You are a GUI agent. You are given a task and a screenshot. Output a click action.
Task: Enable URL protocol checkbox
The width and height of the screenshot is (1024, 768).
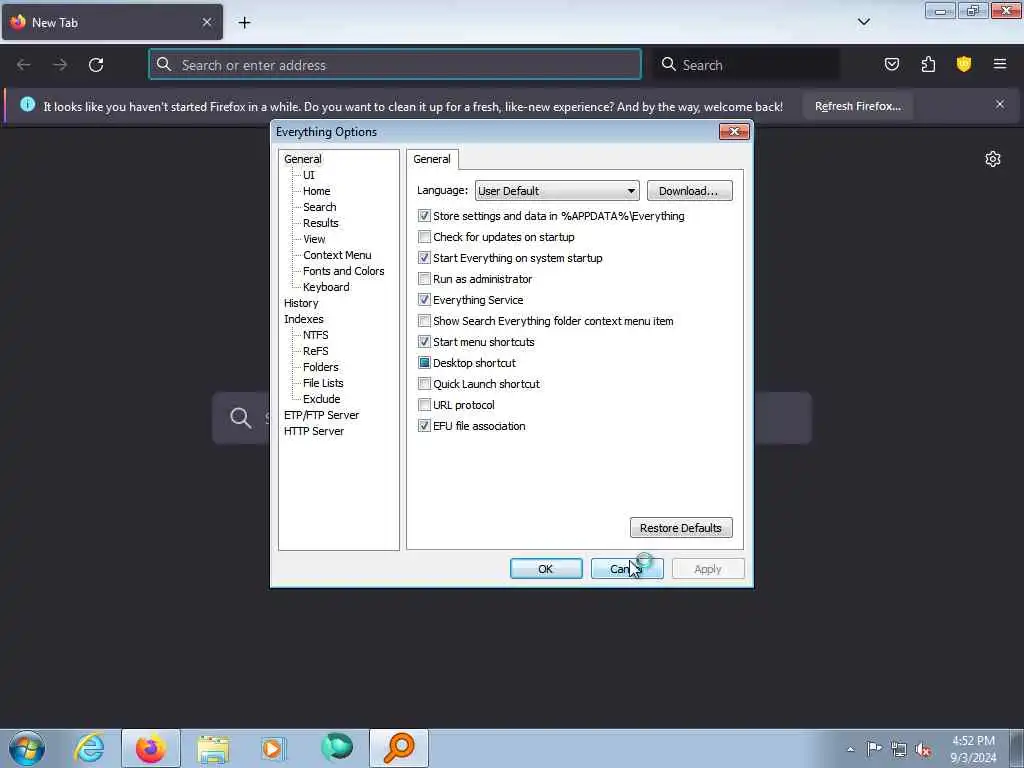424,405
